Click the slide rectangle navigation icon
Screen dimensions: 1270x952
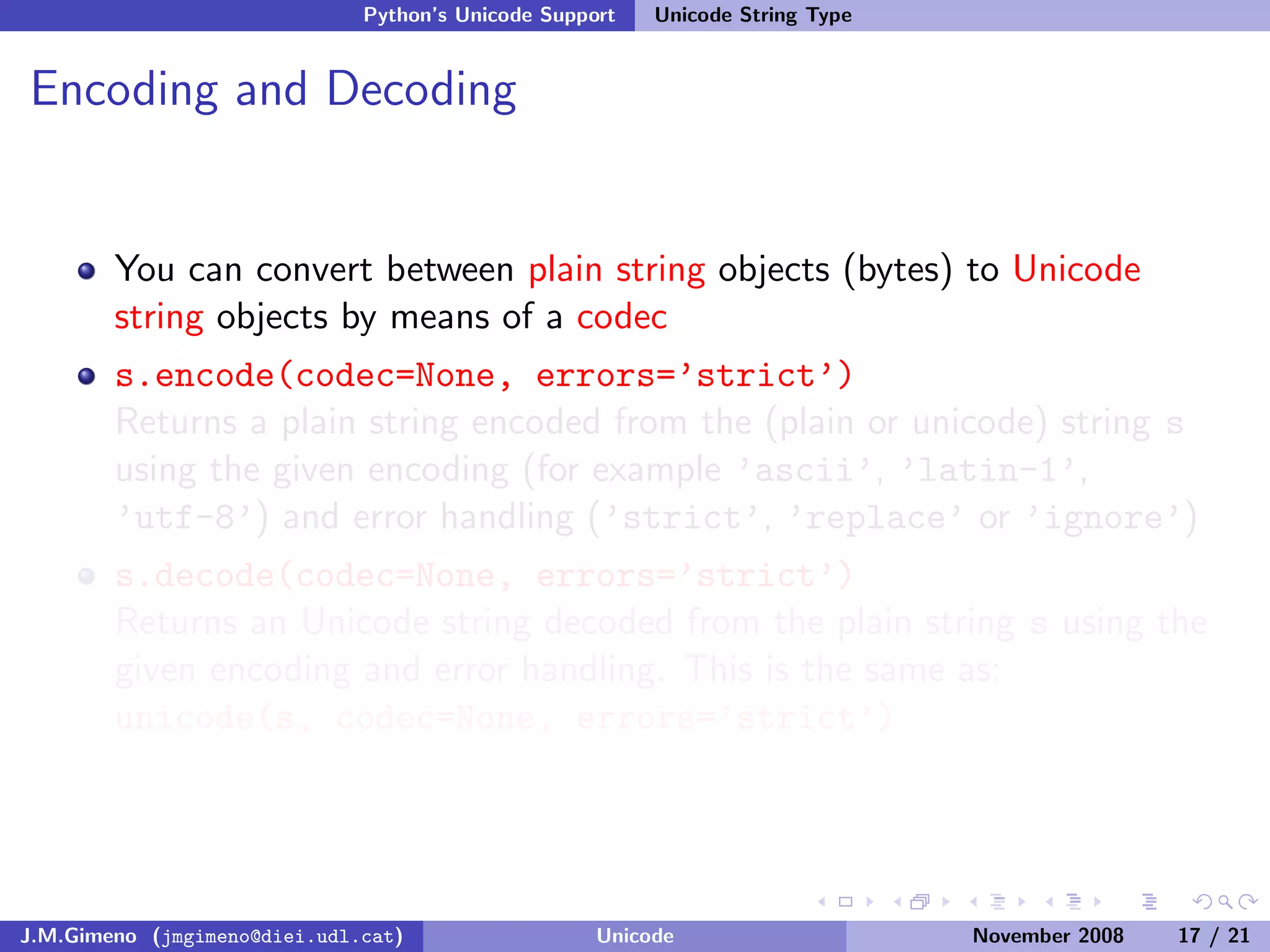click(x=846, y=902)
